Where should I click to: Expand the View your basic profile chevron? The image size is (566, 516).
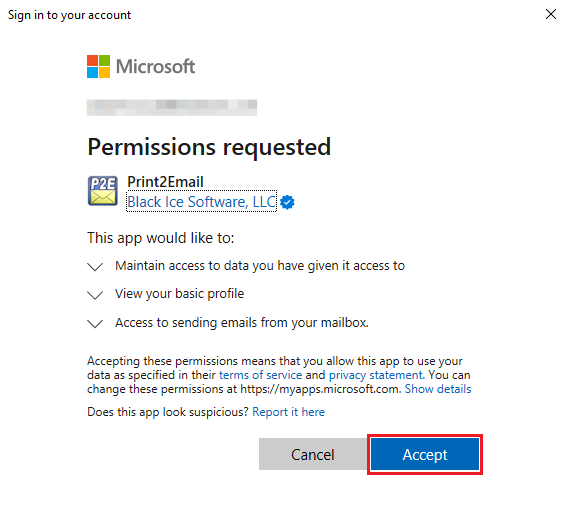[95, 295]
